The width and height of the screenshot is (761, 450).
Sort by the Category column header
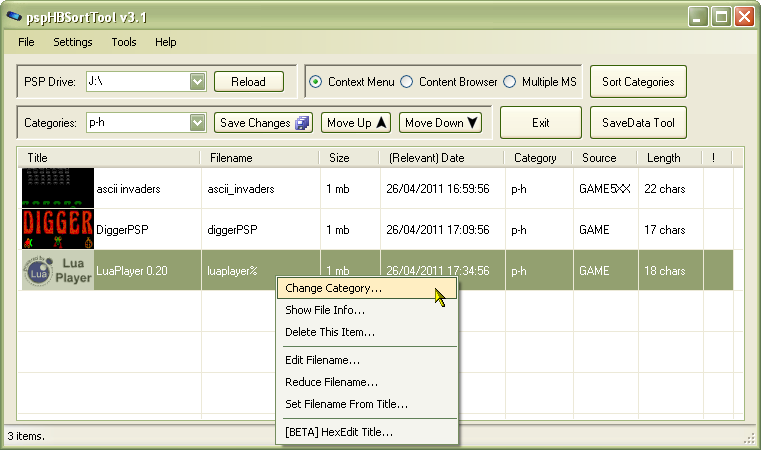[x=539, y=158]
